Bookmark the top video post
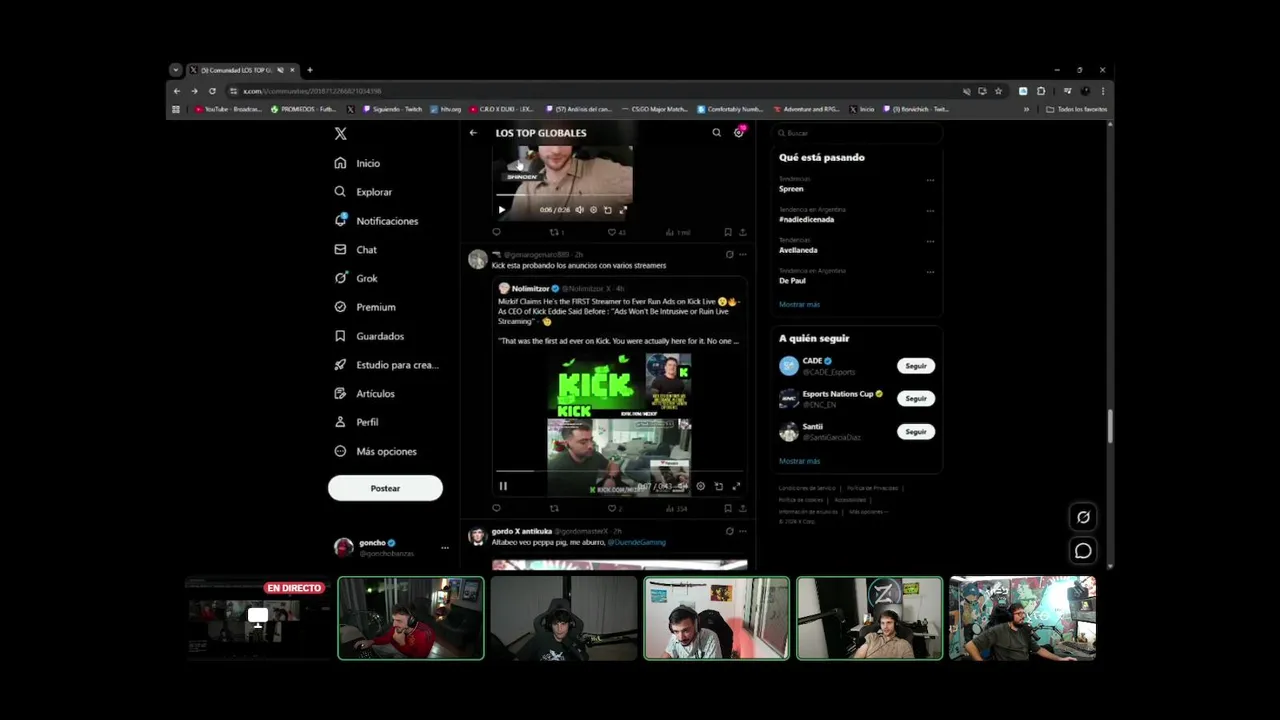1280x720 pixels. click(x=728, y=232)
